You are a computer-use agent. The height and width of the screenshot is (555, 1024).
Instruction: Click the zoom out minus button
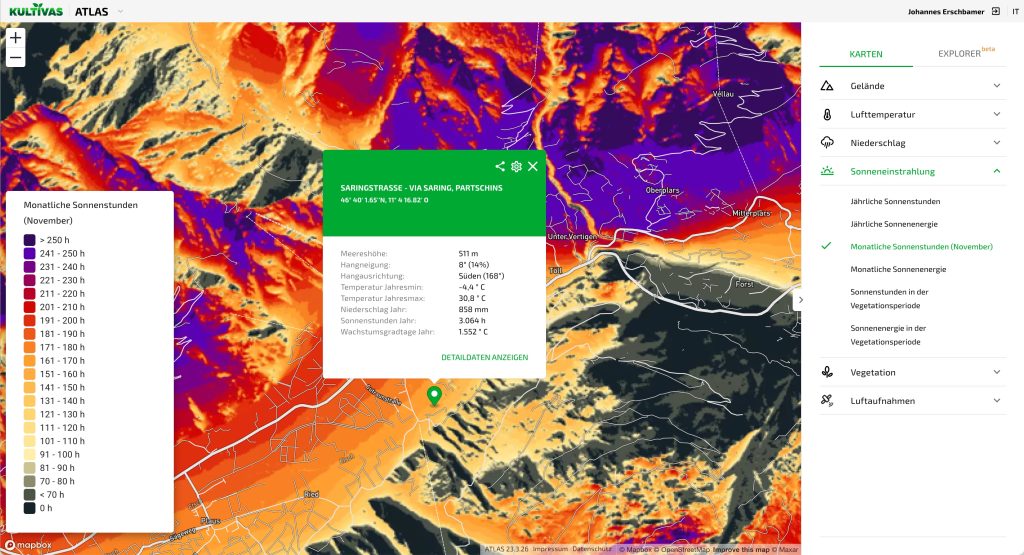pos(16,58)
